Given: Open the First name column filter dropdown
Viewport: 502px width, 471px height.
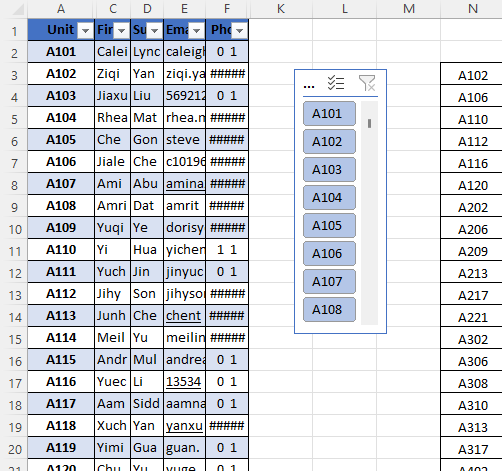Looking at the screenshot, I should (121, 31).
